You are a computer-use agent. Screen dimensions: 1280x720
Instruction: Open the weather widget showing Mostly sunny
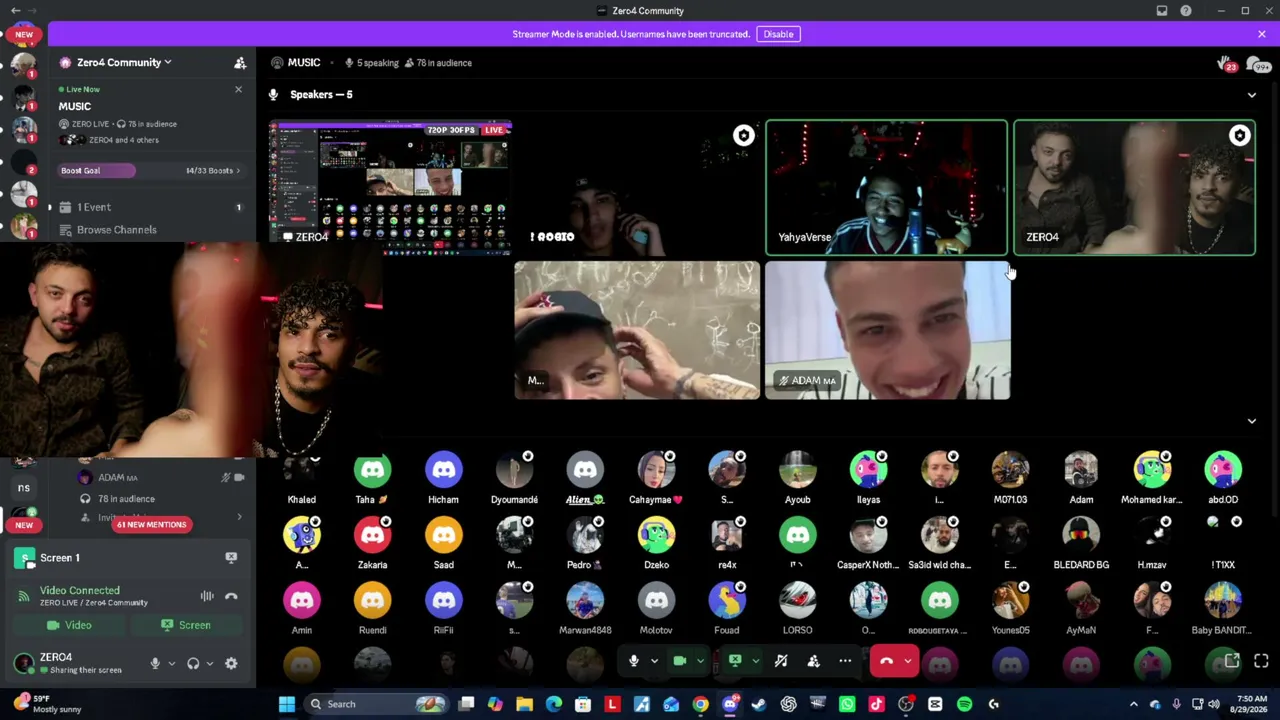(x=46, y=704)
